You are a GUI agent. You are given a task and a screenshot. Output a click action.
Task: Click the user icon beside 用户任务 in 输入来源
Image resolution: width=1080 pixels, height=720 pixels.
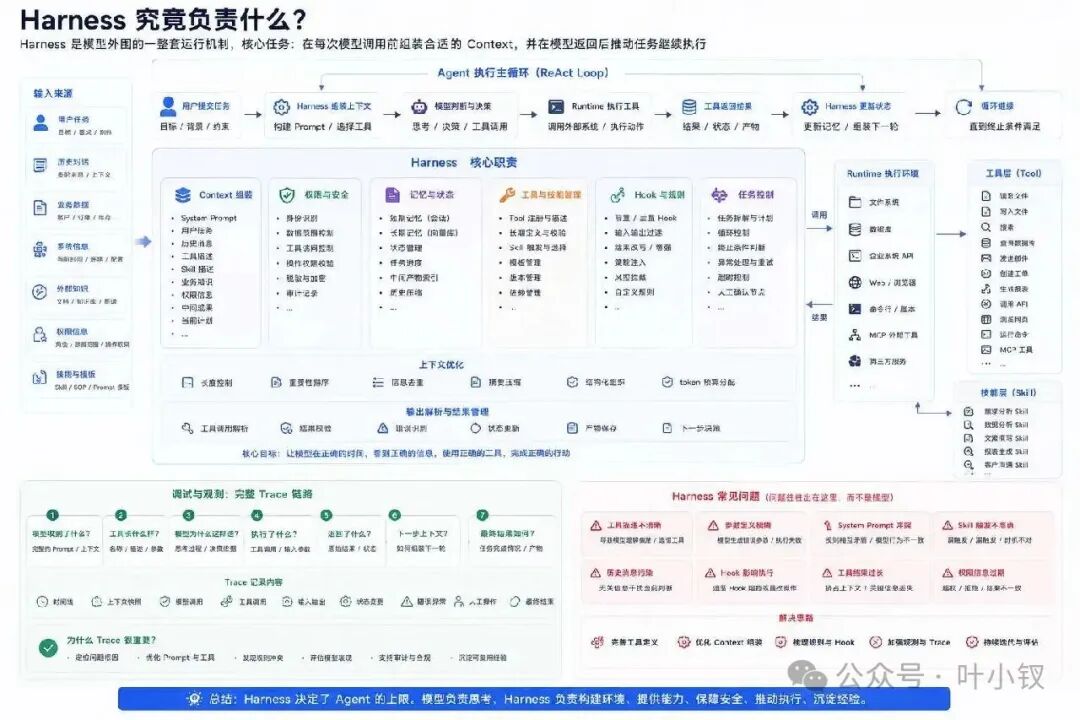click(41, 123)
